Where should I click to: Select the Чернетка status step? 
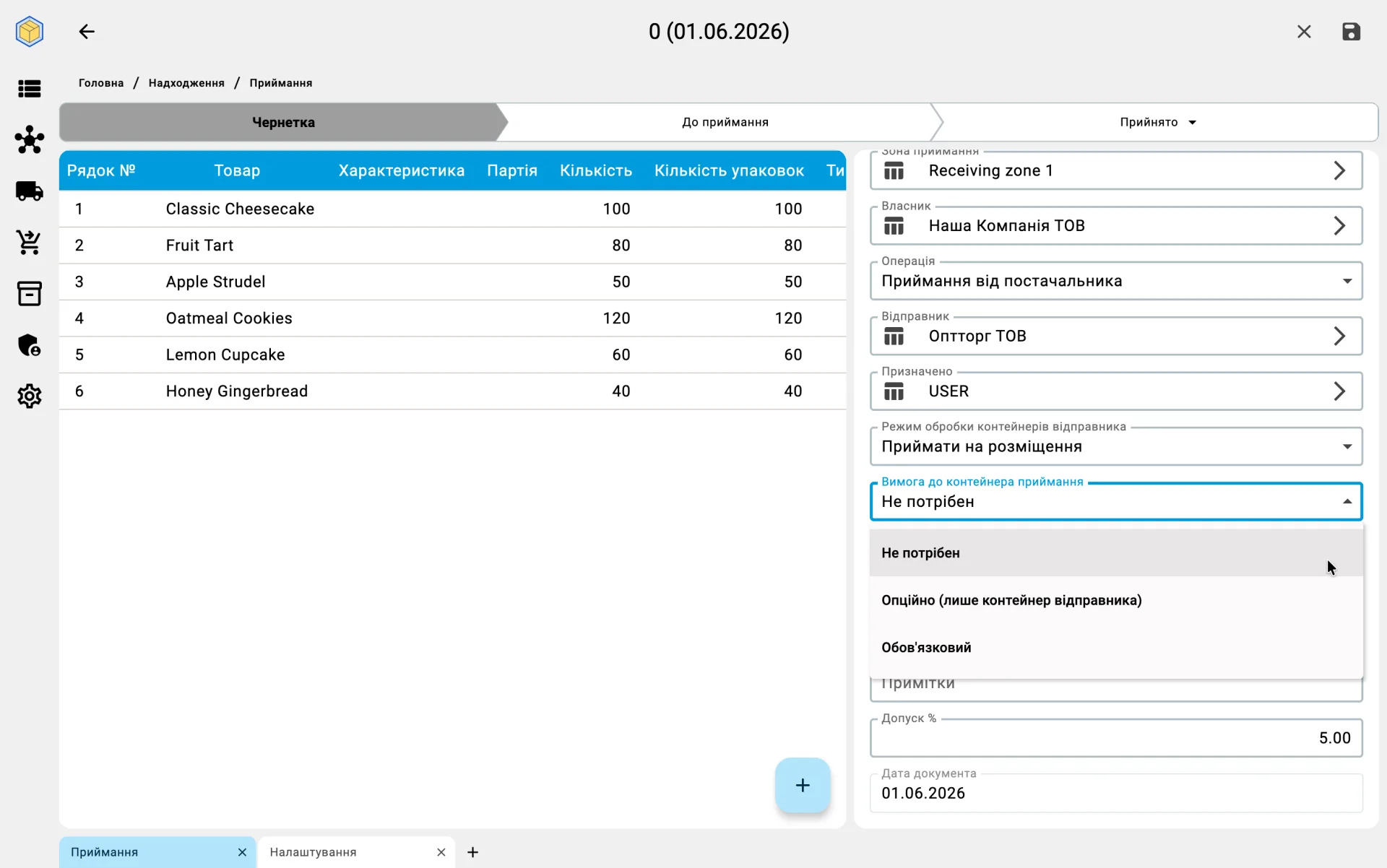[x=283, y=122]
